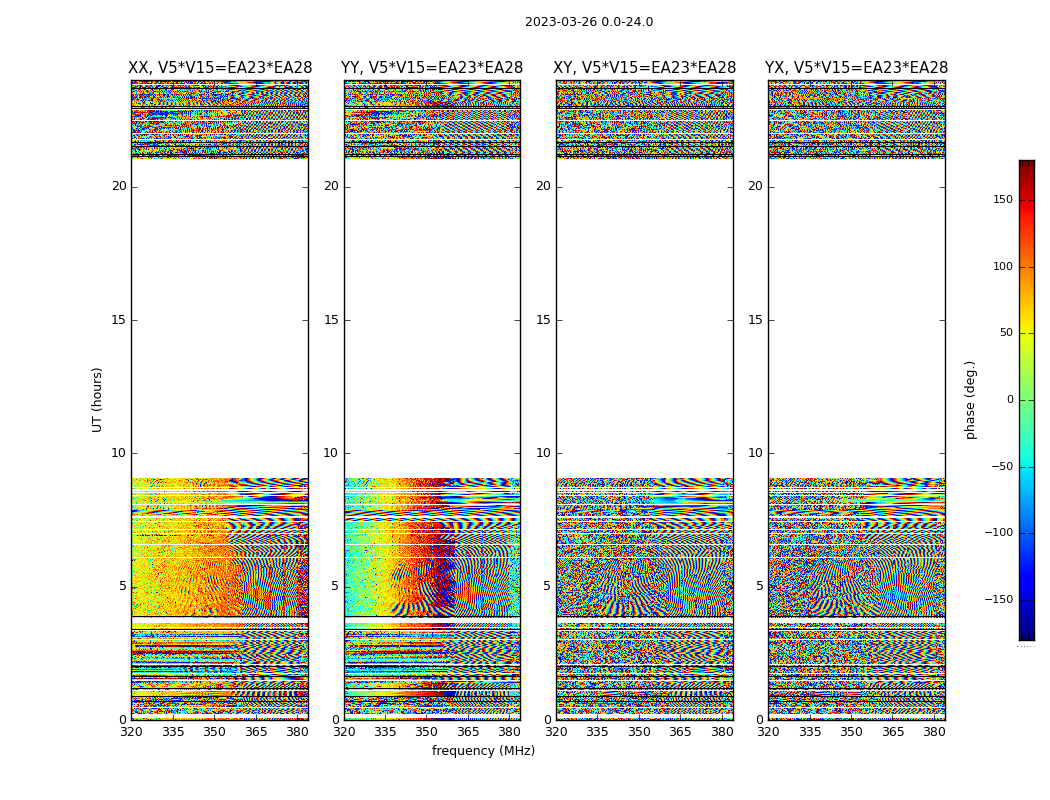This screenshot has height=800, width=1050.
Task: Click the XX plot y-axis tick 10
Action: tap(119, 453)
